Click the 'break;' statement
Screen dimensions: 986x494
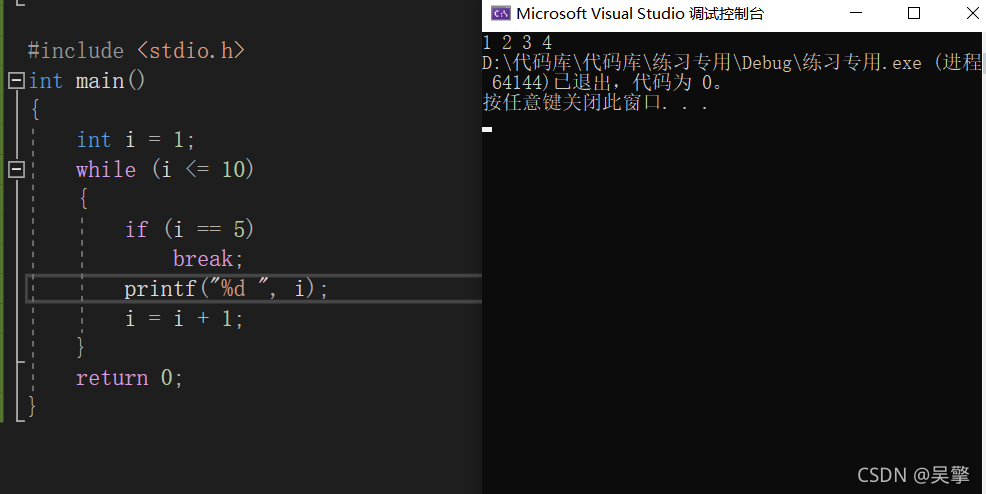click(x=208, y=259)
